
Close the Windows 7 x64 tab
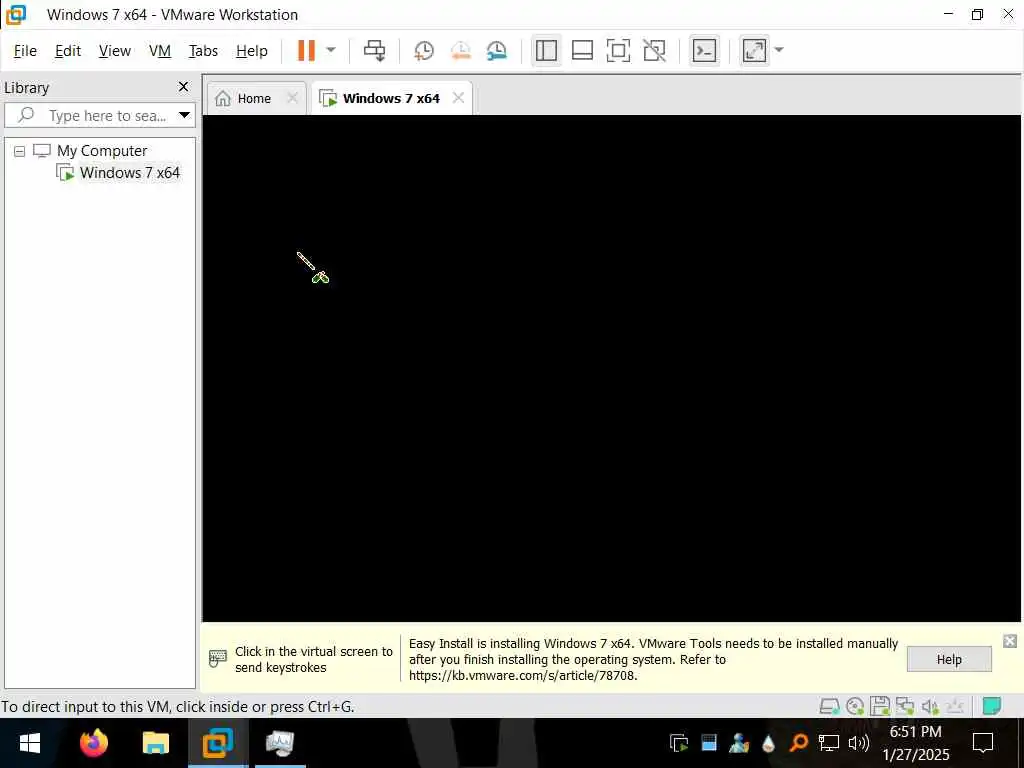click(x=458, y=98)
